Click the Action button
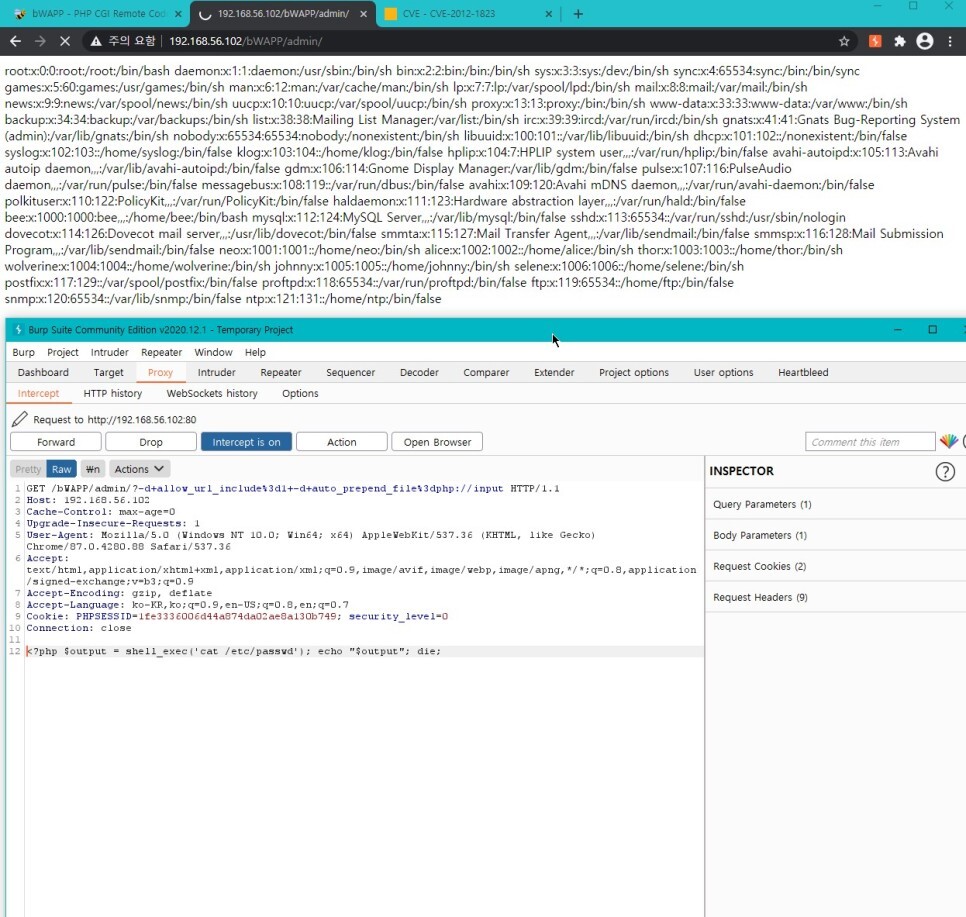 pos(341,442)
